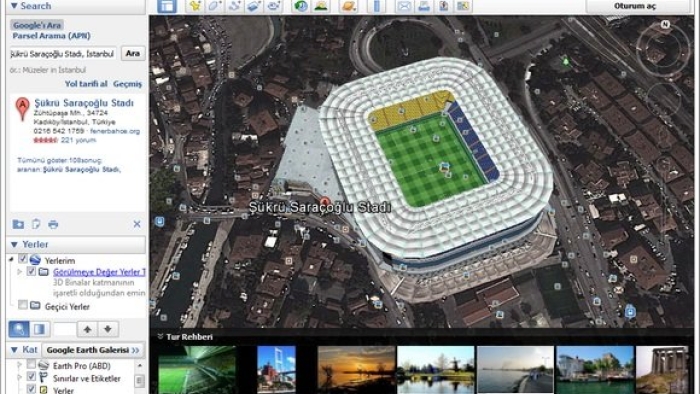
Task: Collapse the Tur Rehberi strip chevron
Action: tap(160, 336)
